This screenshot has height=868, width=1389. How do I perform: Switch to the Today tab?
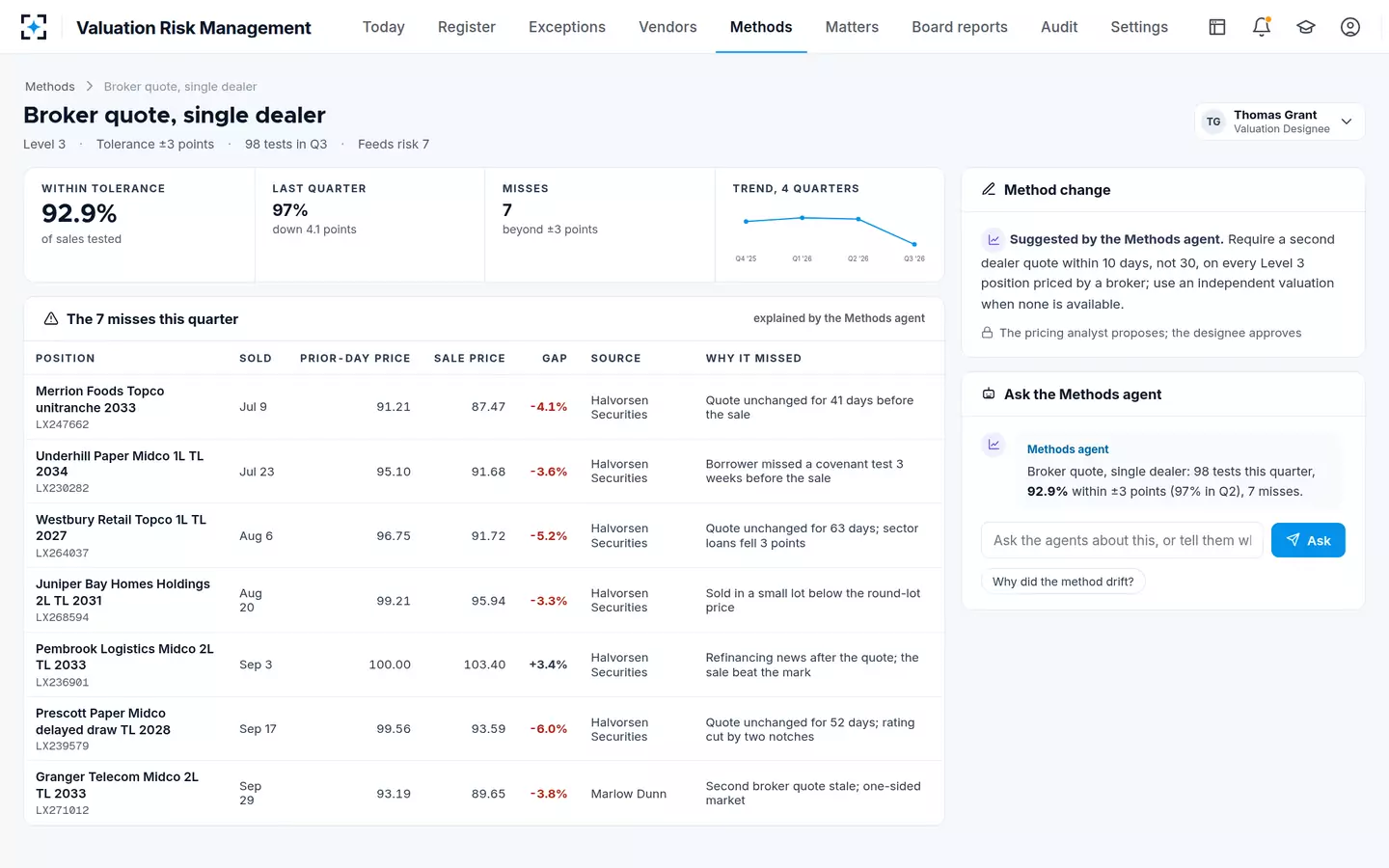click(384, 27)
